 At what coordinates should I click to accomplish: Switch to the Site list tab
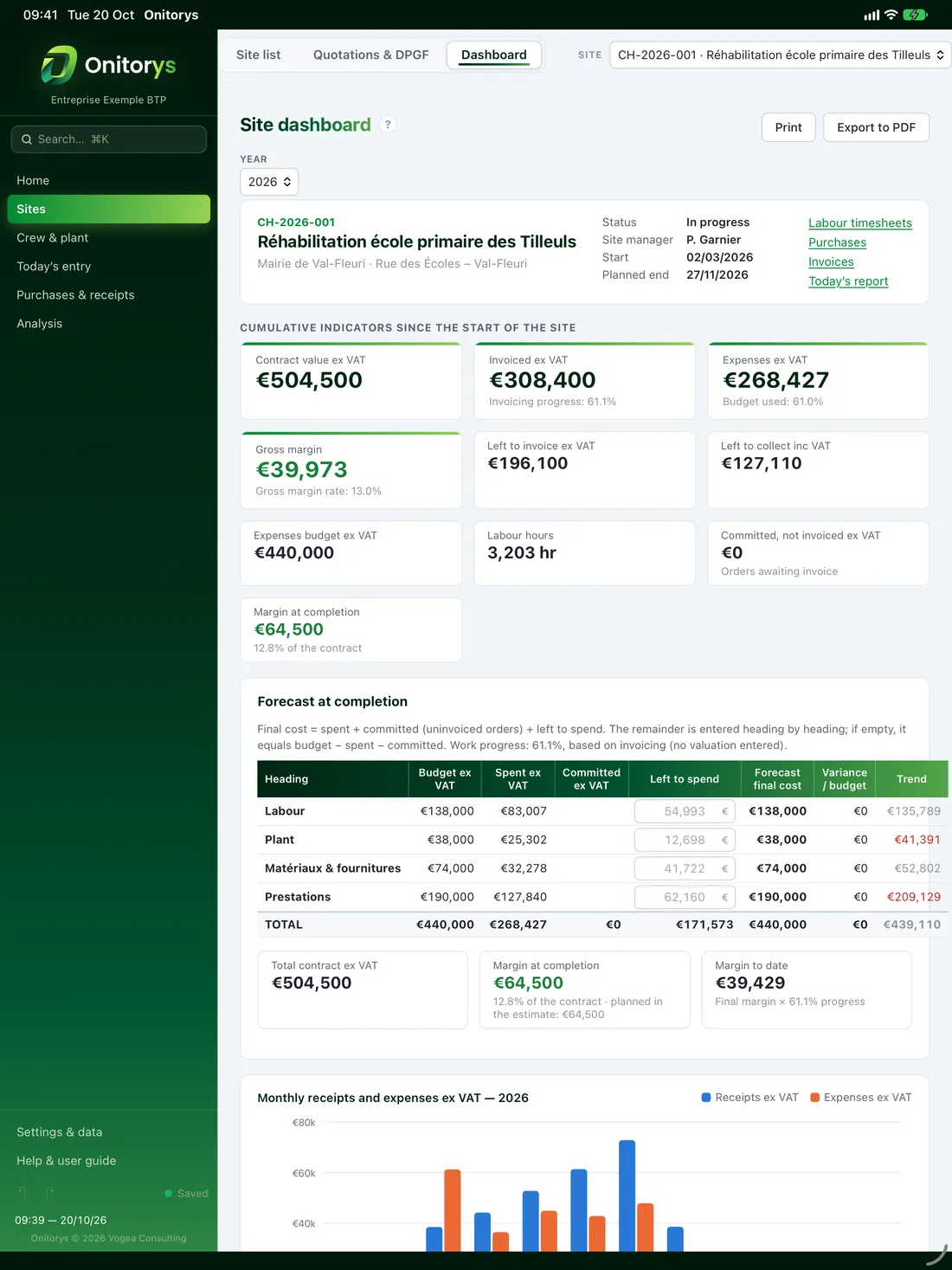pyautogui.click(x=259, y=55)
